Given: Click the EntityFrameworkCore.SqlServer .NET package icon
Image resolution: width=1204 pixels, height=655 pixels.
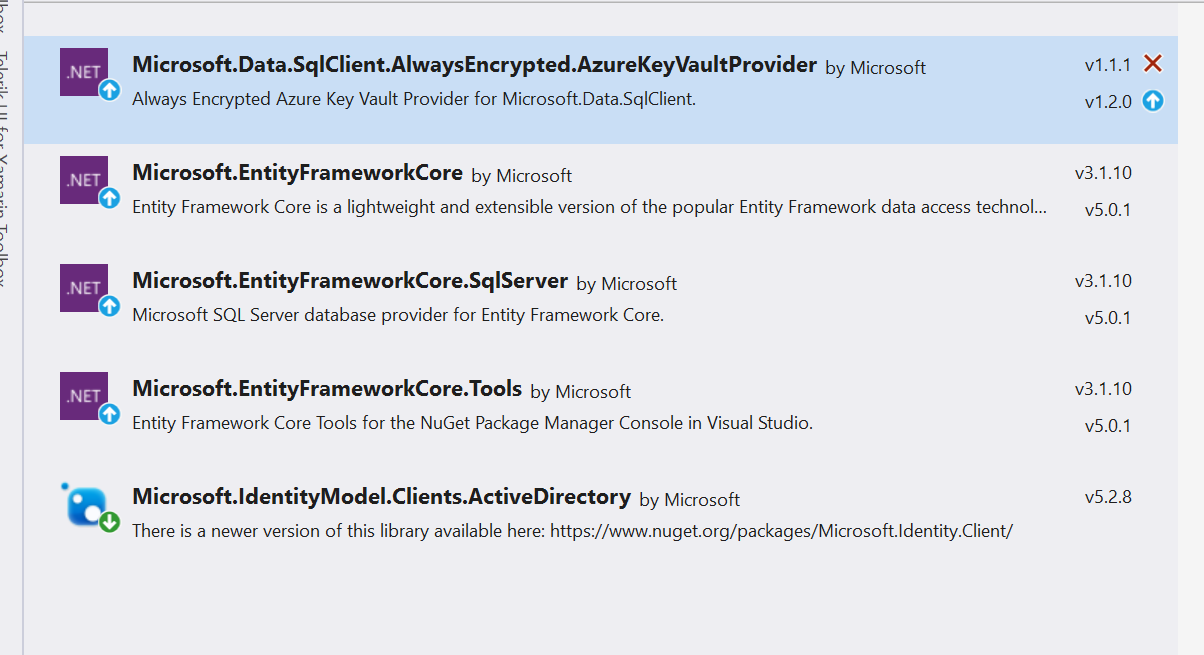Looking at the screenshot, I should pyautogui.click(x=84, y=288).
